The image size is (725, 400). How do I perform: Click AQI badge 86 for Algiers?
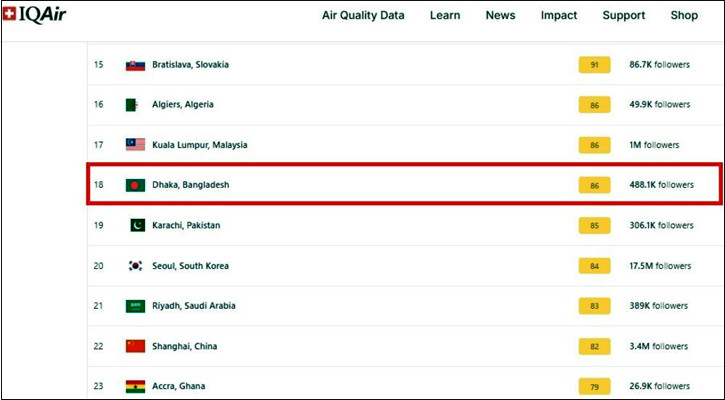click(595, 105)
